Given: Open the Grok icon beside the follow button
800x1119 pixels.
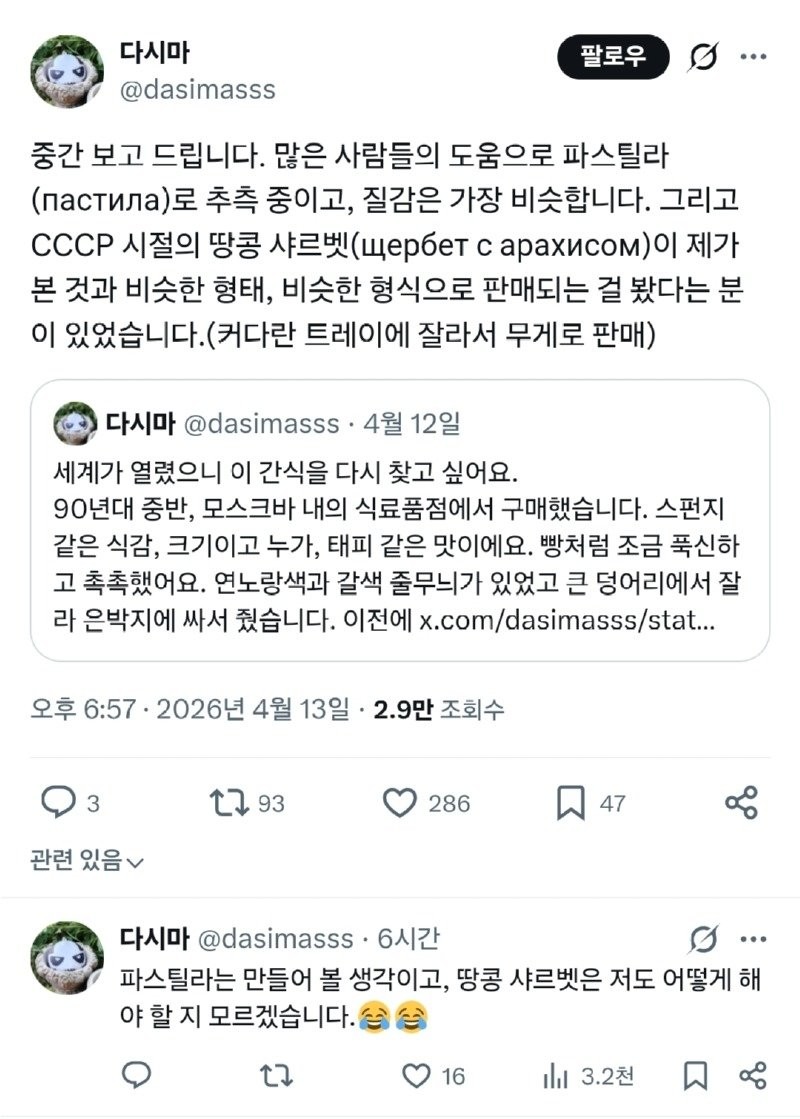Looking at the screenshot, I should (x=703, y=59).
